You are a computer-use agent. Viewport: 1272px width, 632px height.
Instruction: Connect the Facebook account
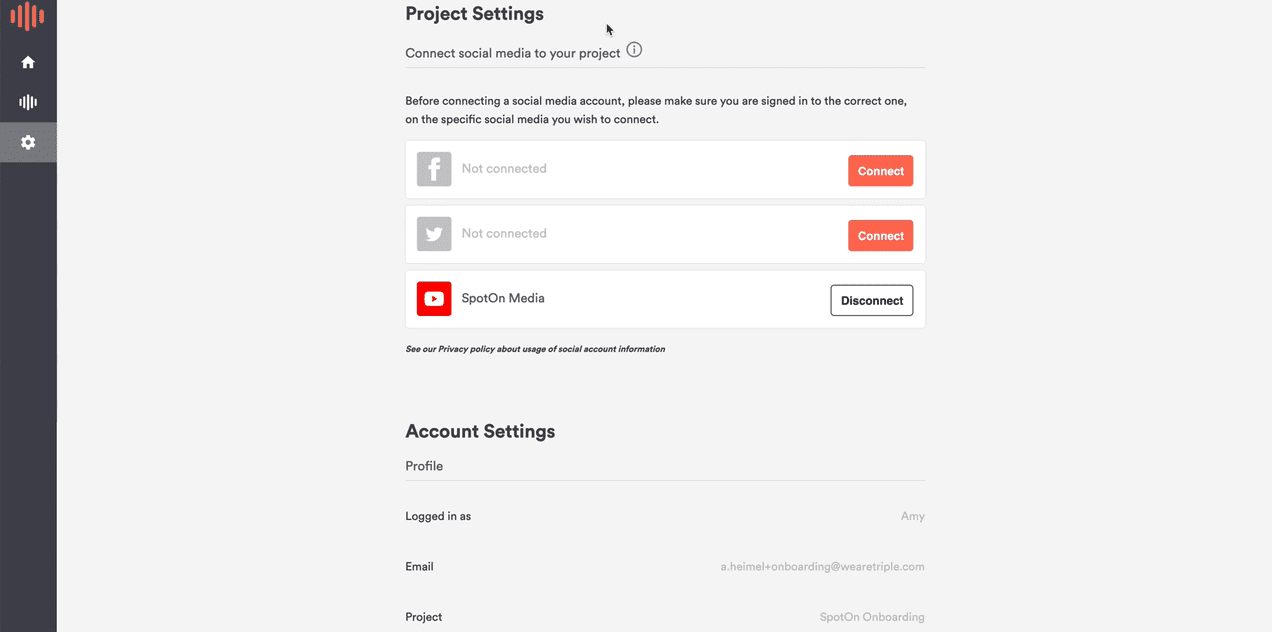coord(880,170)
